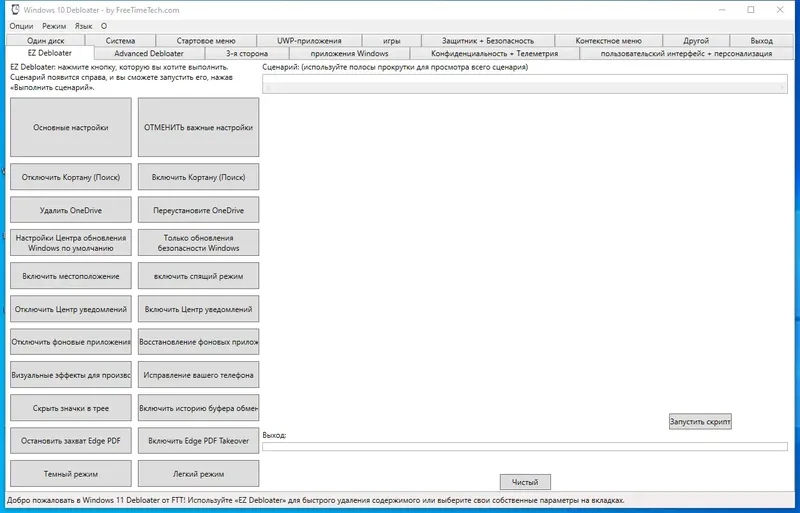The width and height of the screenshot is (800, 513).
Task: Open the Контекстное меню tab
Action: pos(608,40)
